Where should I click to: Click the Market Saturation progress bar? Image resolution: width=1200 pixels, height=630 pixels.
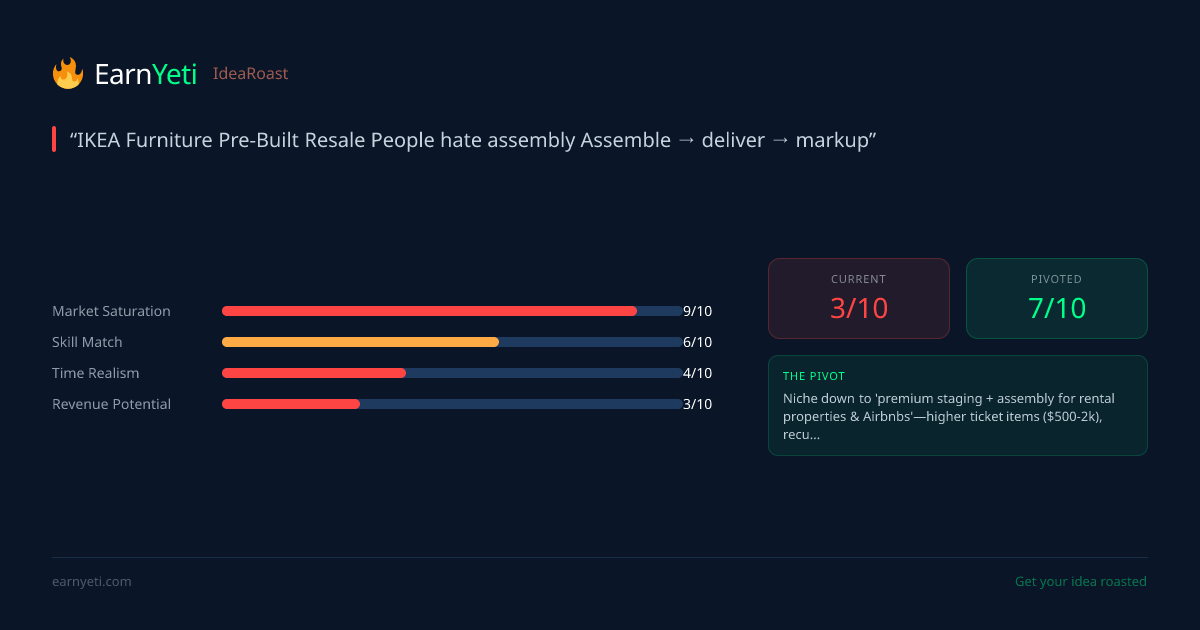point(451,311)
